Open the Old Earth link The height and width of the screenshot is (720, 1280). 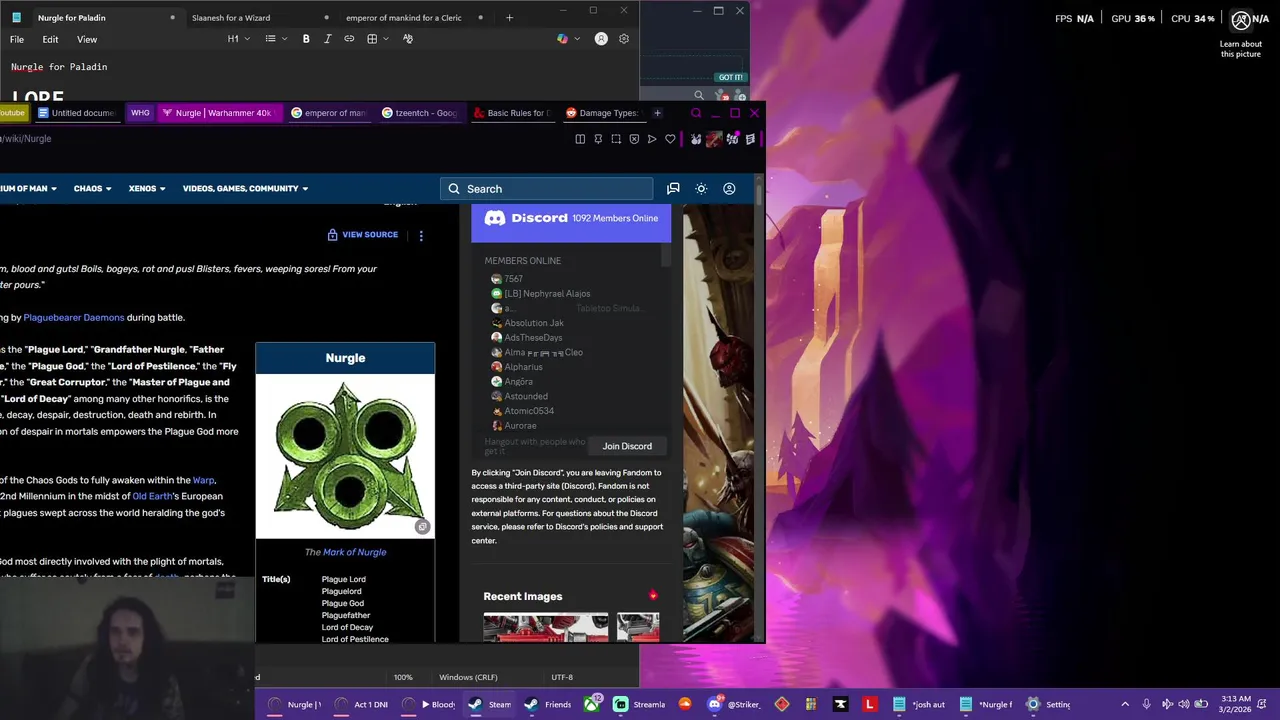152,497
